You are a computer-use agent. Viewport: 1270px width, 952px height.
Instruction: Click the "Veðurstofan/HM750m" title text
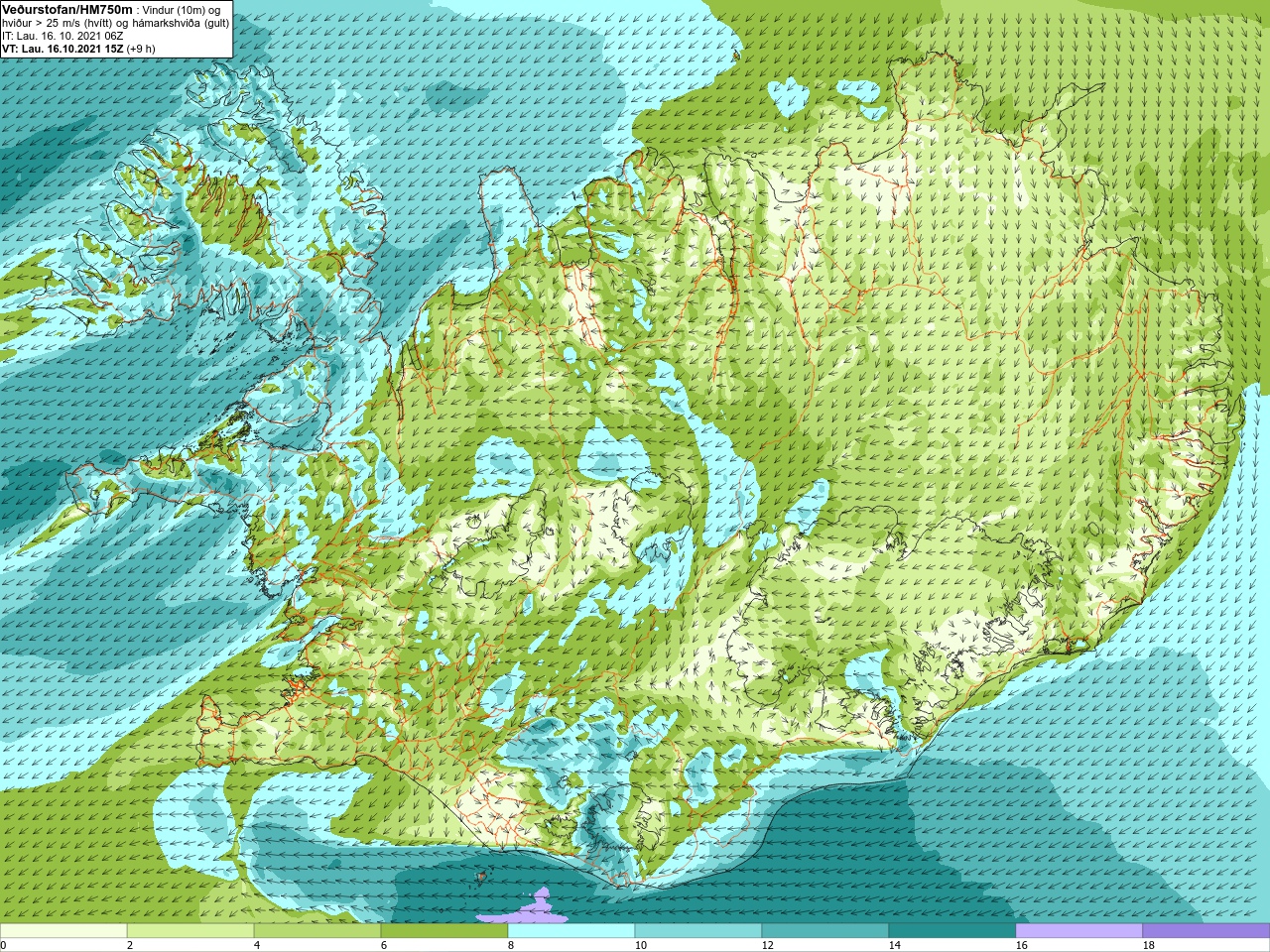pos(66,9)
